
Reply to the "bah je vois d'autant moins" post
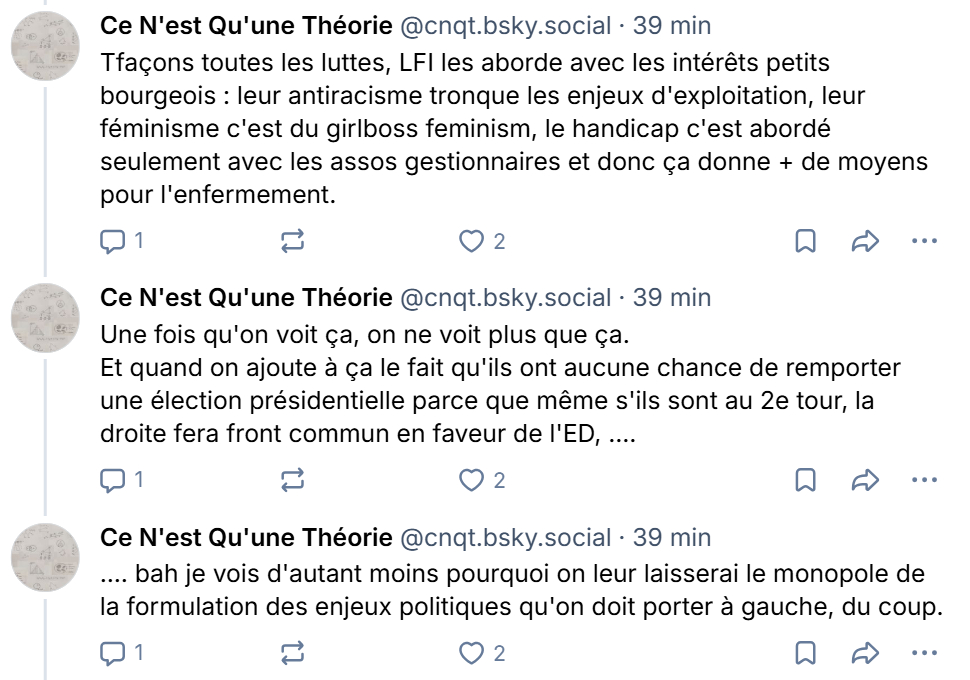(113, 654)
